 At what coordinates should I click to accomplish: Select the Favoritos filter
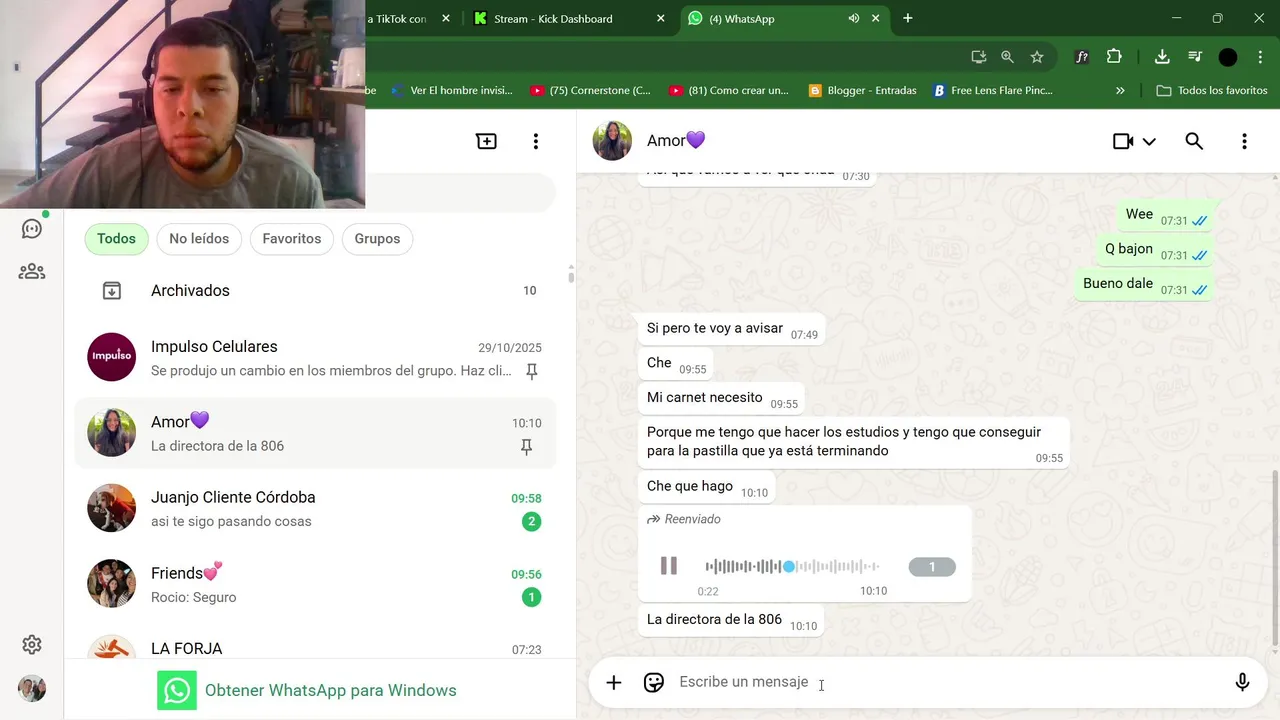(x=292, y=239)
